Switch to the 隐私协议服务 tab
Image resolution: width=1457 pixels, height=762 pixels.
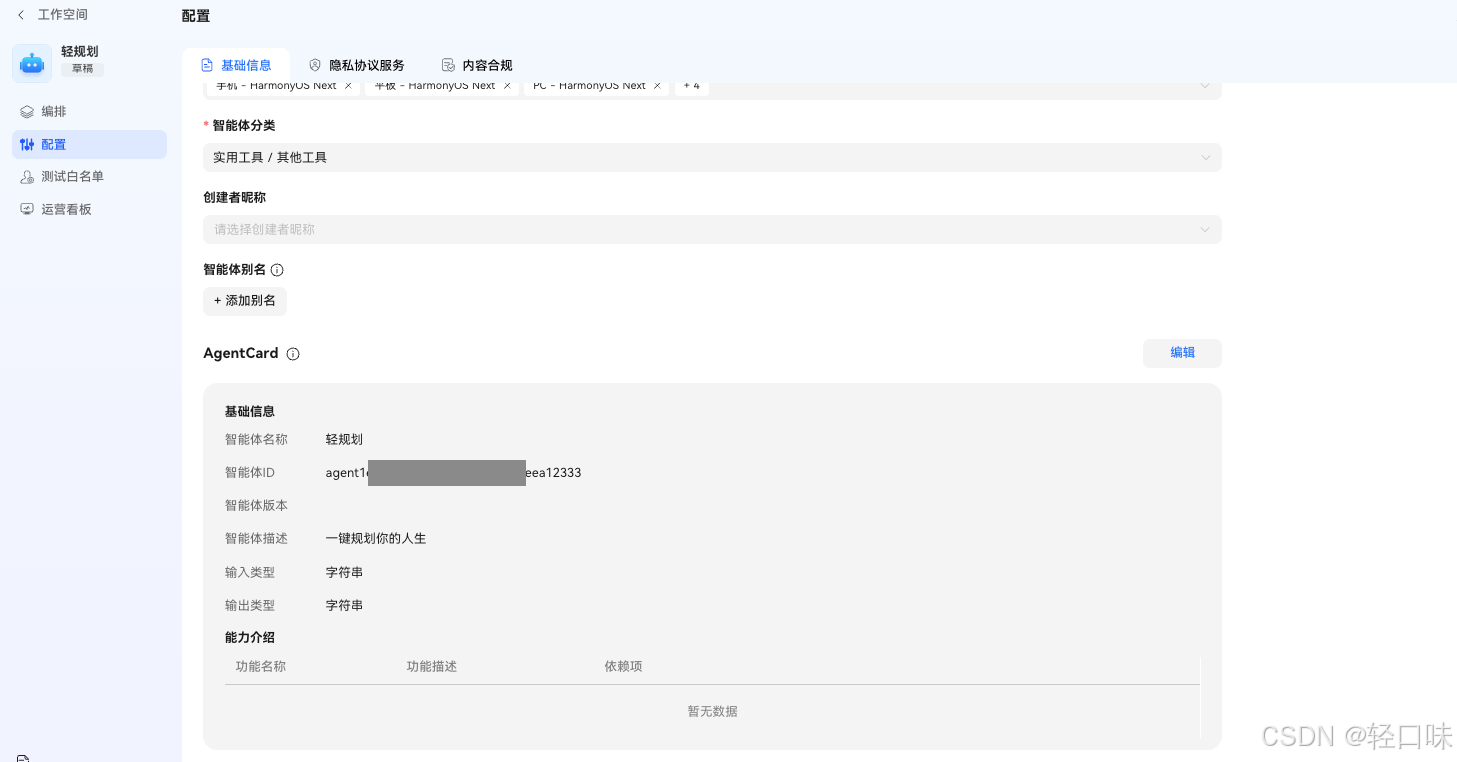click(357, 65)
